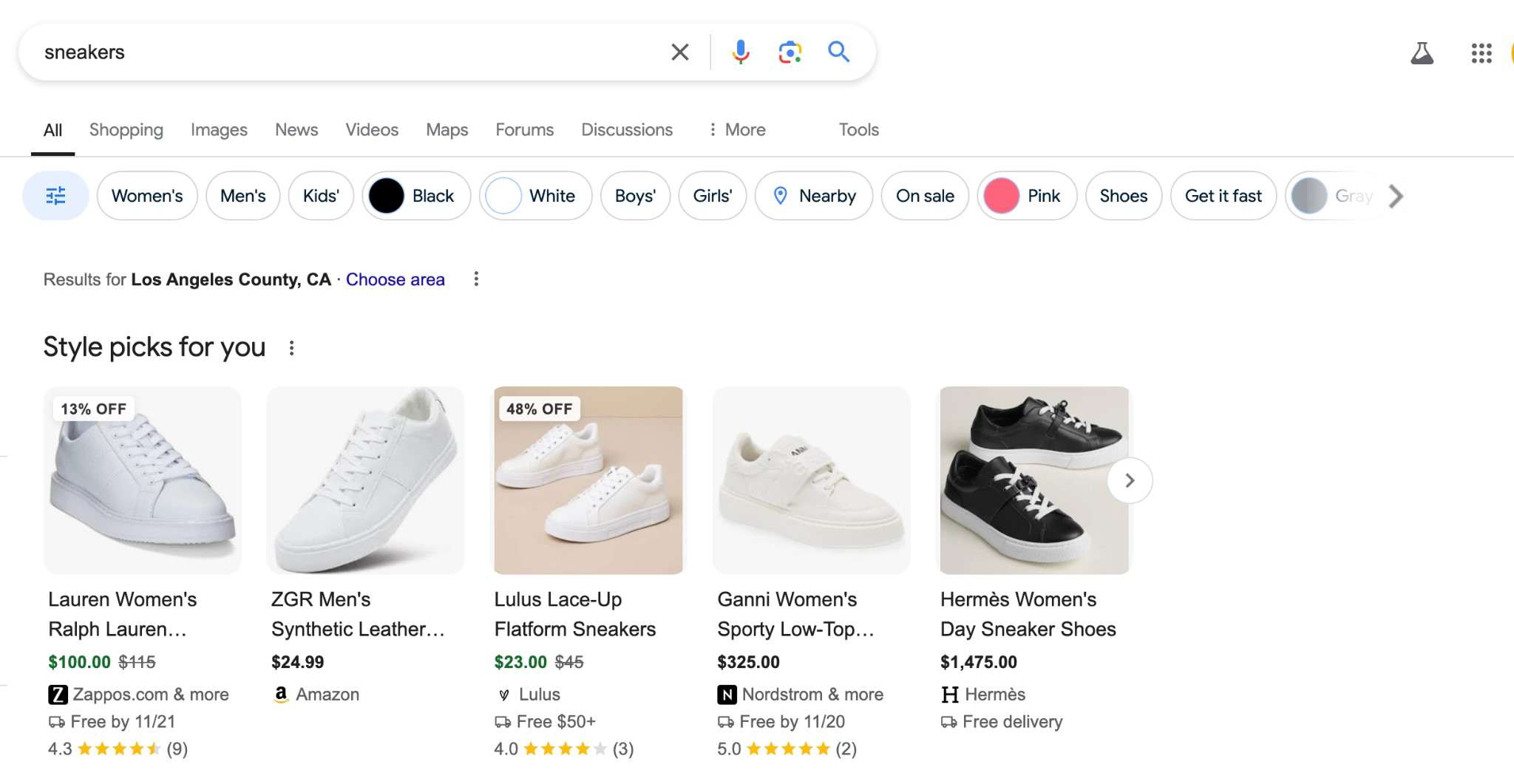This screenshot has height=784, width=1514.
Task: Click the Nordstrom store logo icon
Action: click(x=727, y=695)
